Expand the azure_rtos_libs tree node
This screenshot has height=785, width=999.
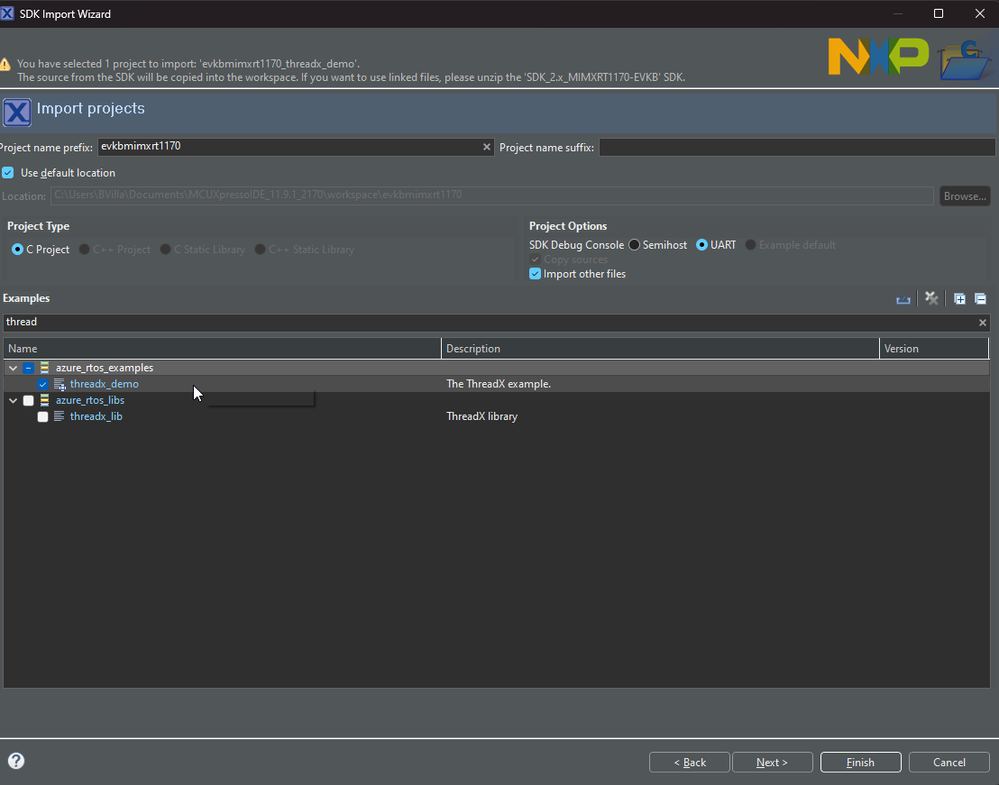pyautogui.click(x=12, y=400)
